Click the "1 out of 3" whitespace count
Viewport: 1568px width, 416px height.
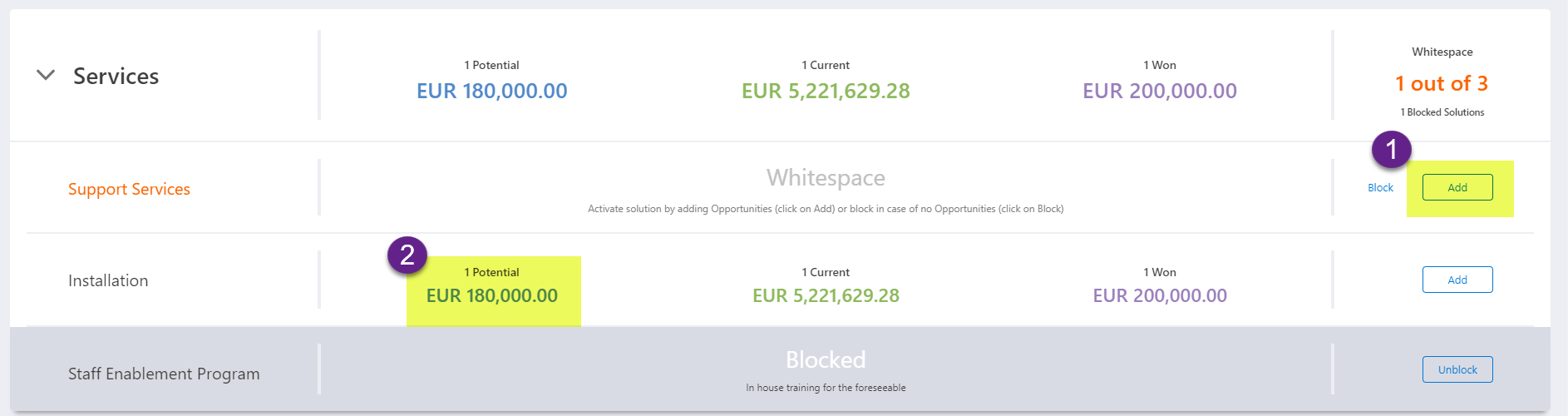pos(1441,84)
